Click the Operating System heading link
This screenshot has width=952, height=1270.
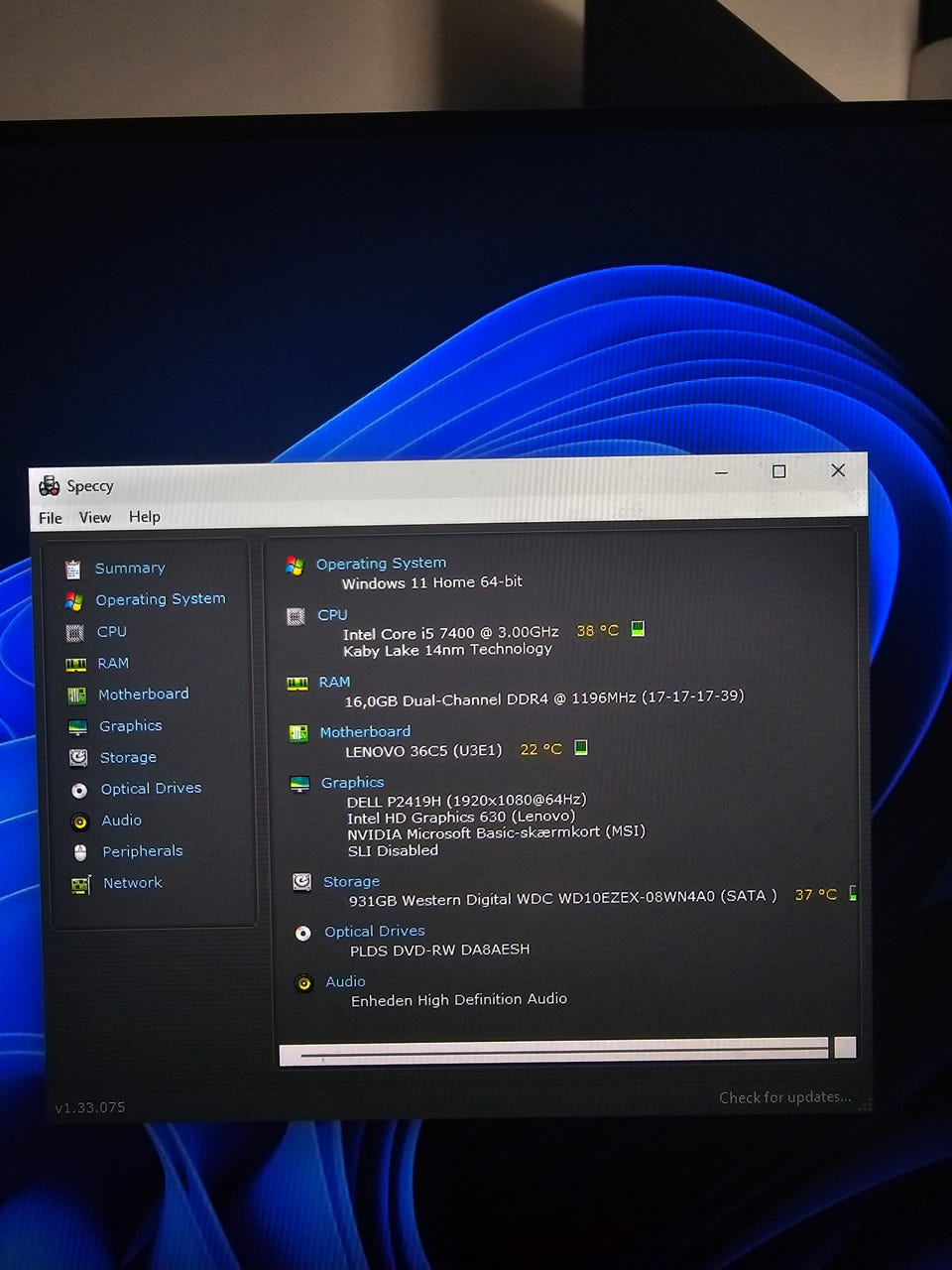click(381, 564)
